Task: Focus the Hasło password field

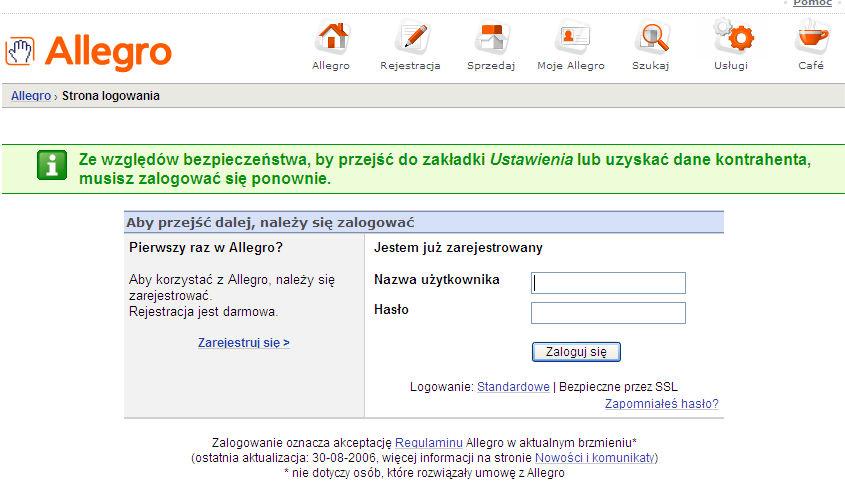Action: [x=608, y=313]
